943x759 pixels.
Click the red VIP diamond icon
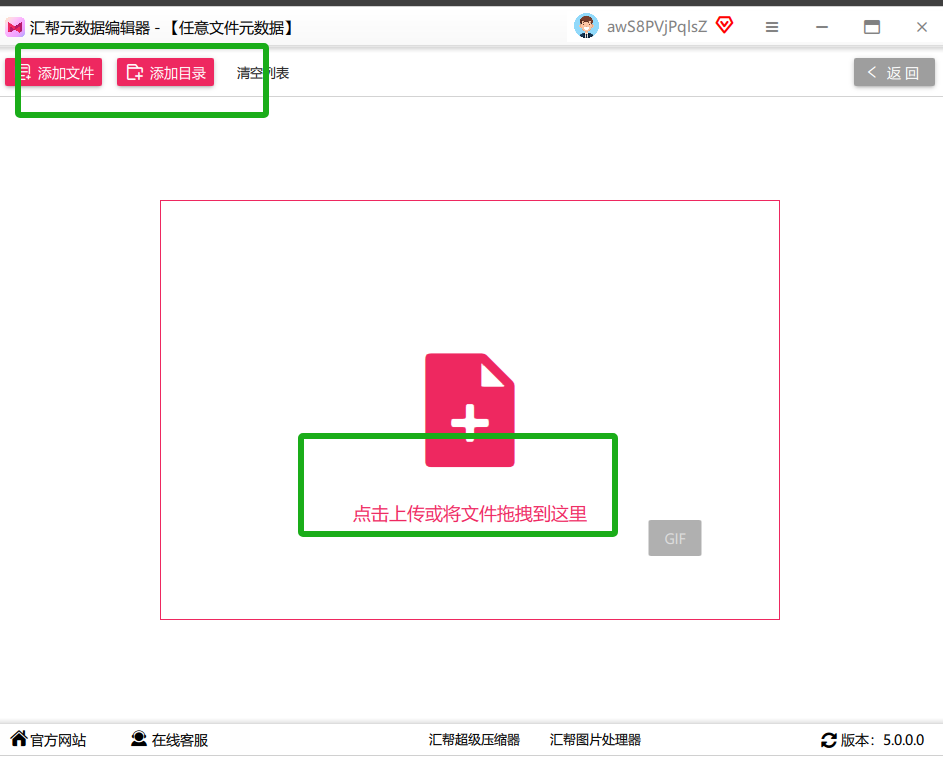coord(725,25)
